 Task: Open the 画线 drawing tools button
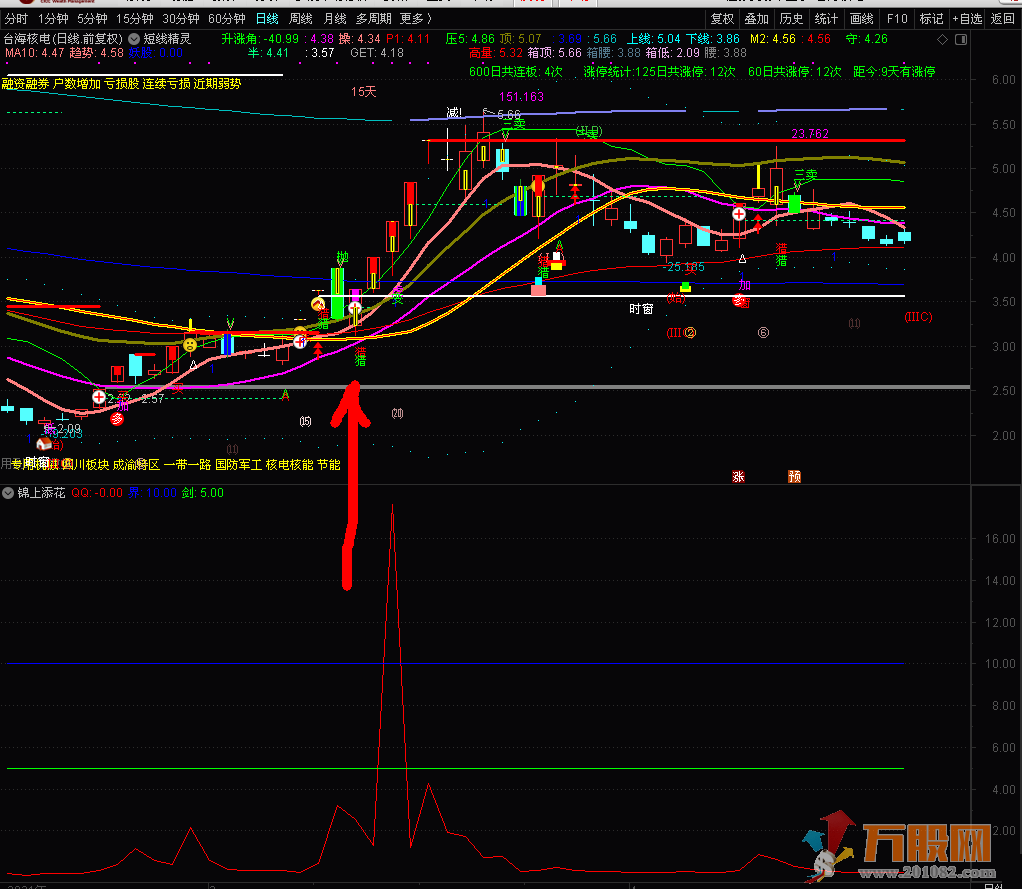click(860, 18)
